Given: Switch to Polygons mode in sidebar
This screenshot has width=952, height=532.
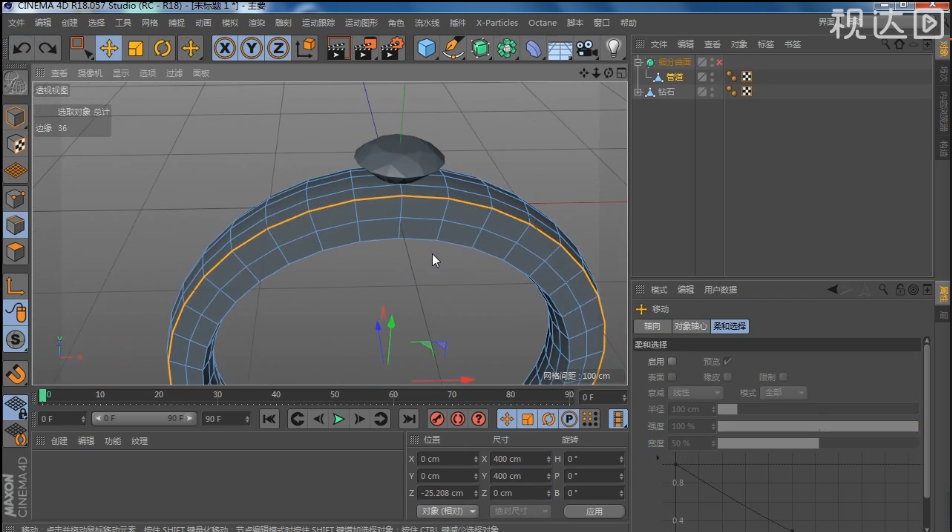Looking at the screenshot, I should pos(15,251).
